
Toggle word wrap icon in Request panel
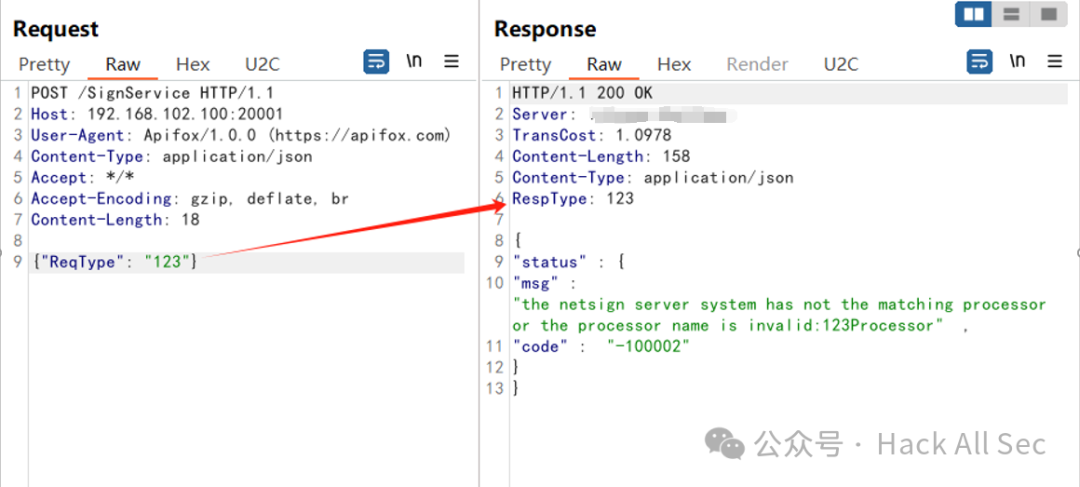[376, 62]
